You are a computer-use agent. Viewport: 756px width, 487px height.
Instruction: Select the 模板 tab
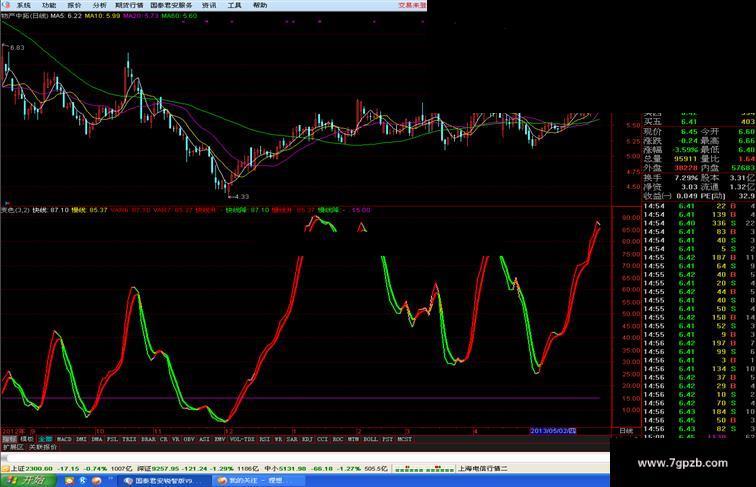tap(27, 439)
